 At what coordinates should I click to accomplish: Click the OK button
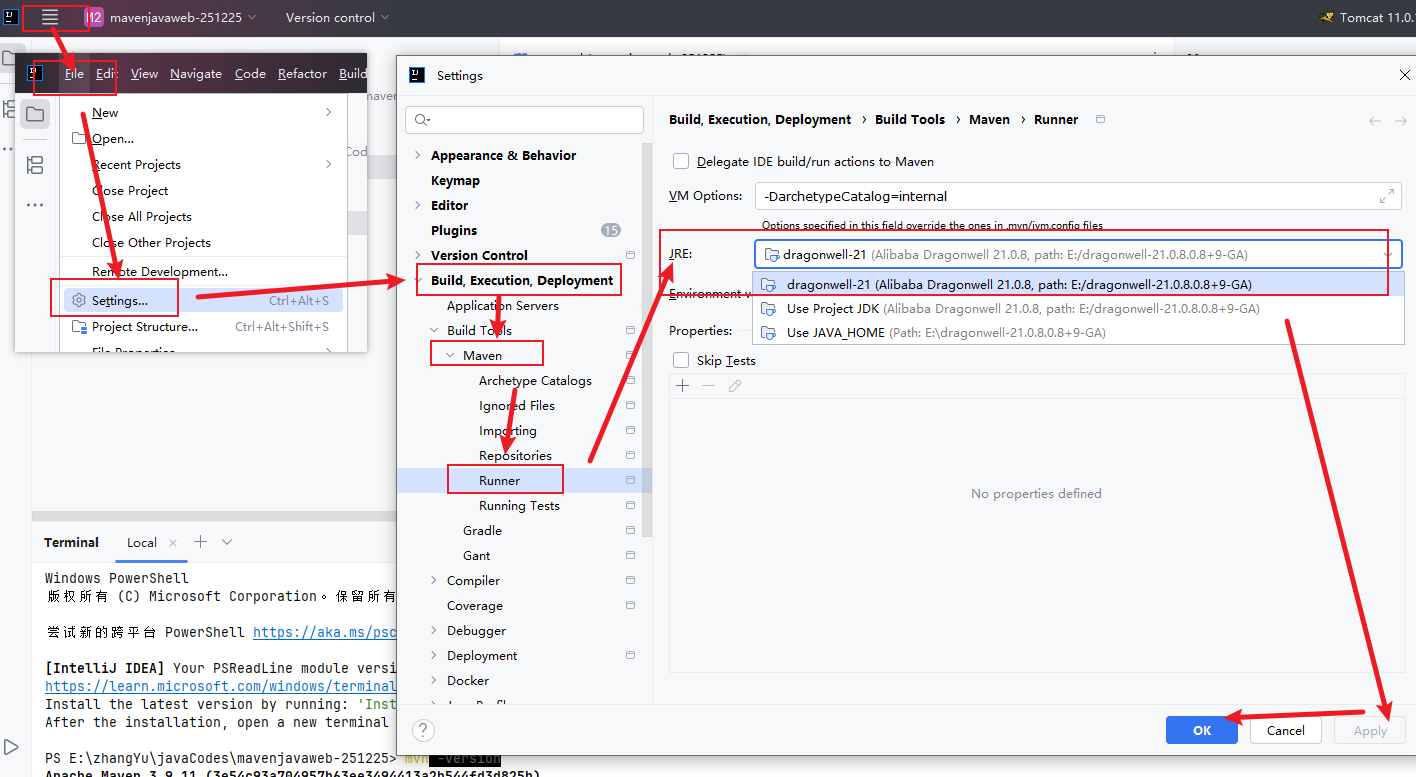(1201, 730)
